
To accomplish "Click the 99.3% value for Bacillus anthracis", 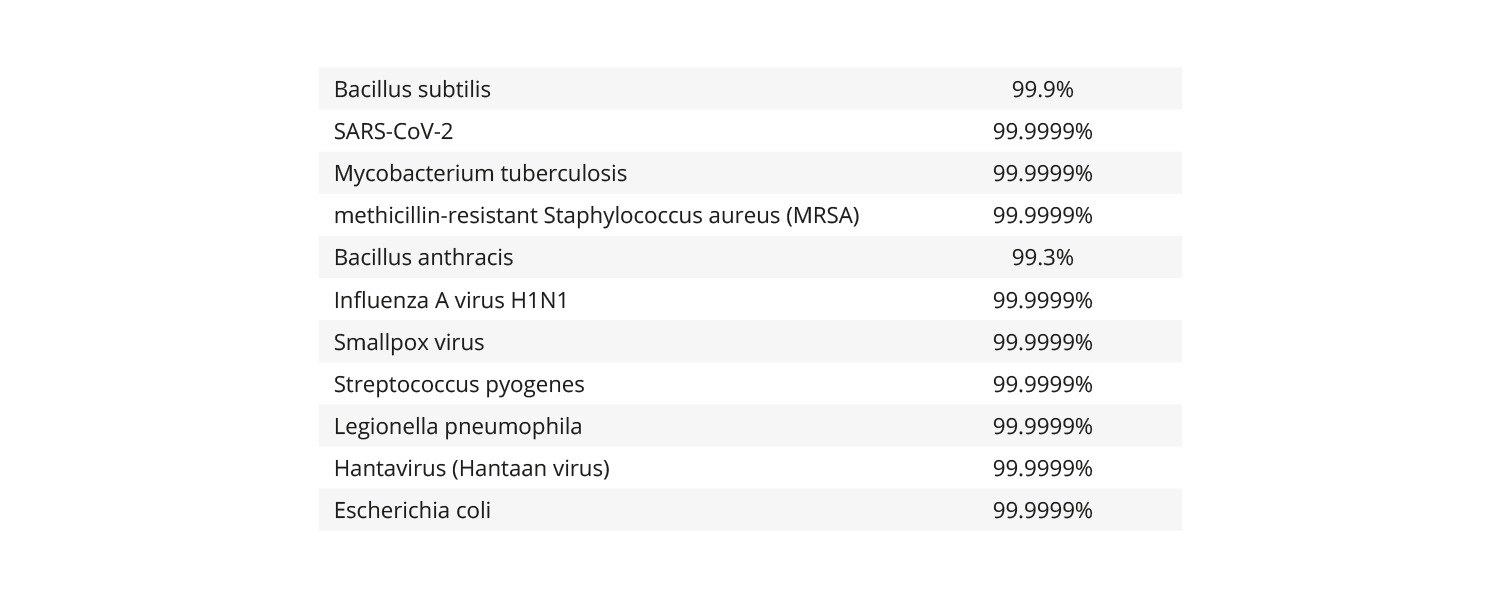I will coord(1042,257).
